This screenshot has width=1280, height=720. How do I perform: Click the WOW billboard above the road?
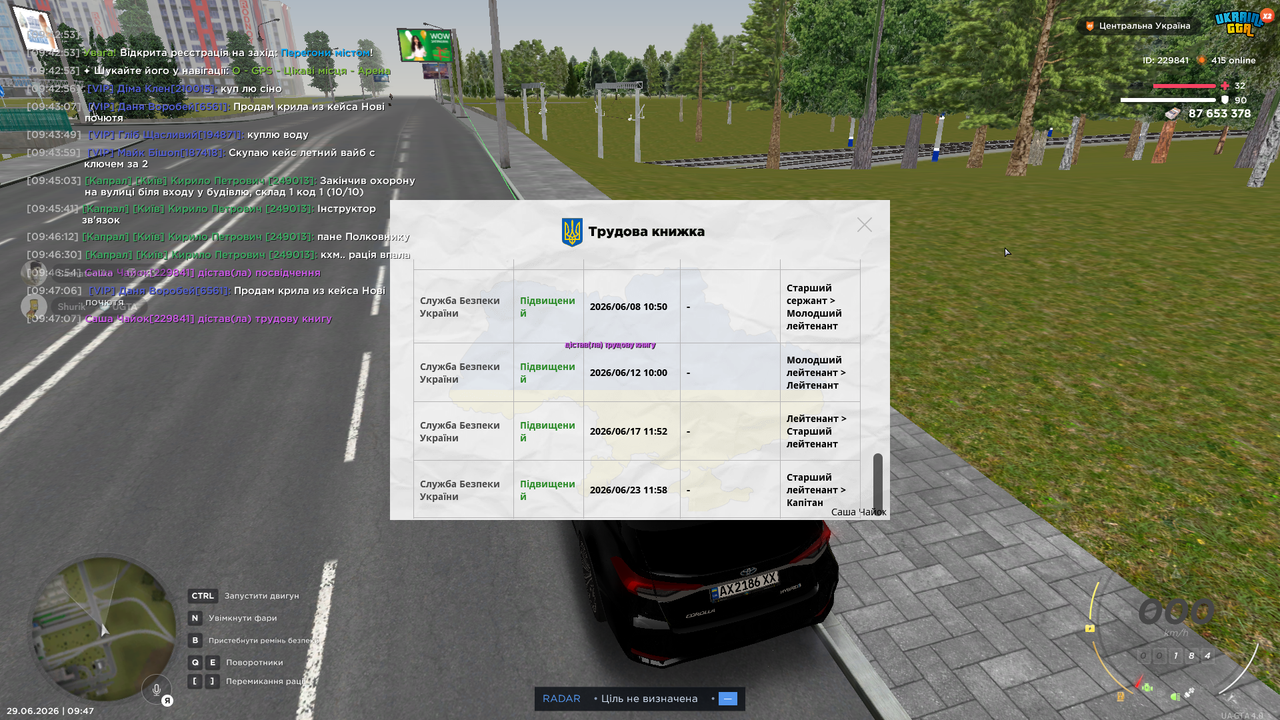426,46
